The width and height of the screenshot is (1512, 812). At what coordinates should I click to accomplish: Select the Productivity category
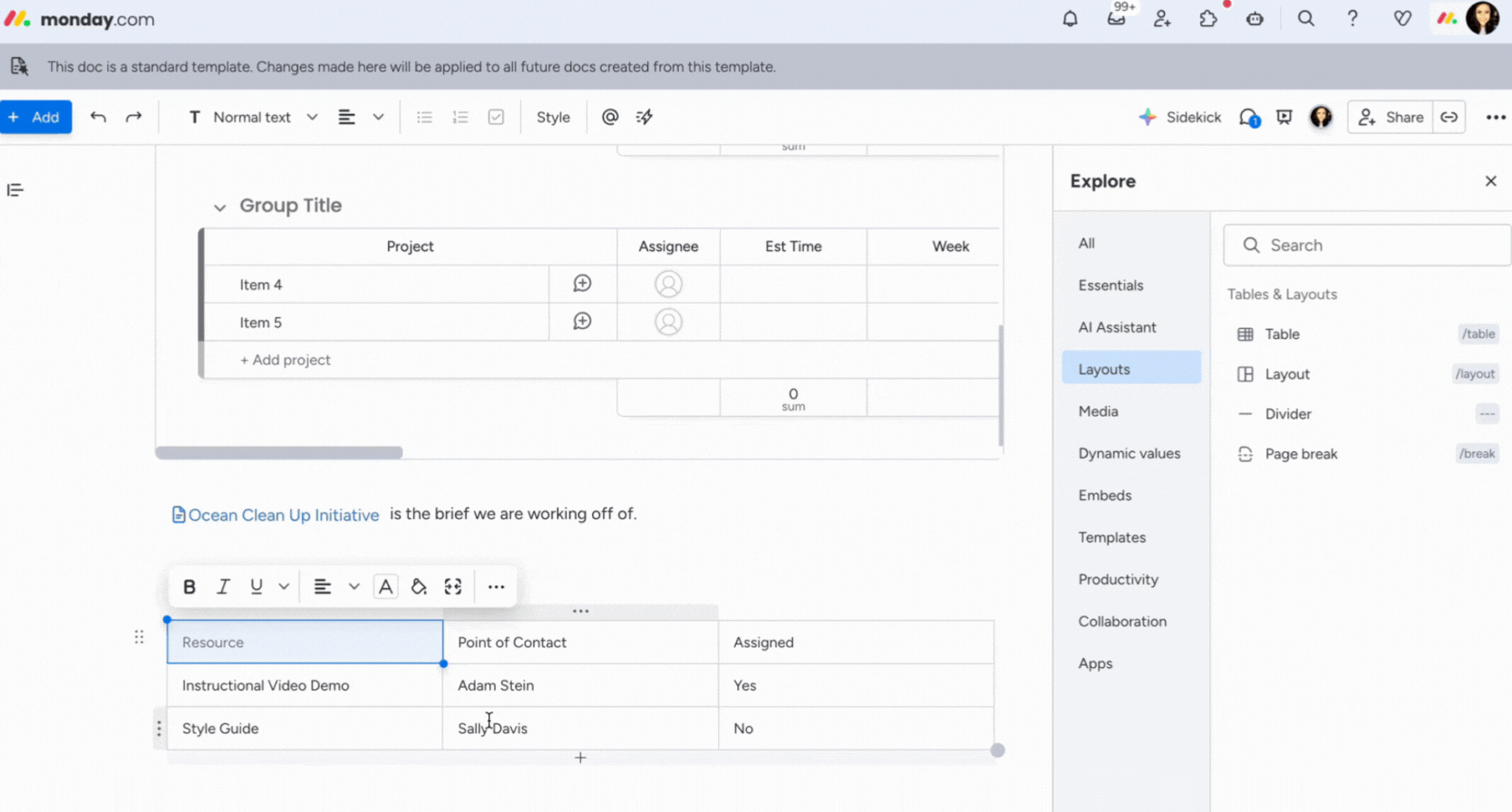(1131, 579)
